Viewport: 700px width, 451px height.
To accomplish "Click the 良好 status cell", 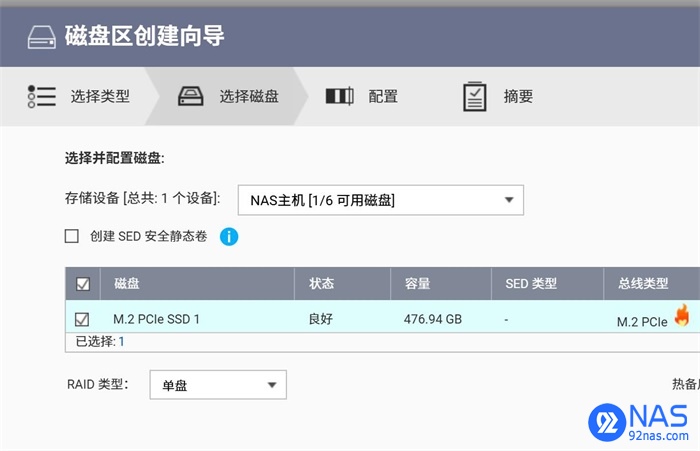I will [321, 319].
